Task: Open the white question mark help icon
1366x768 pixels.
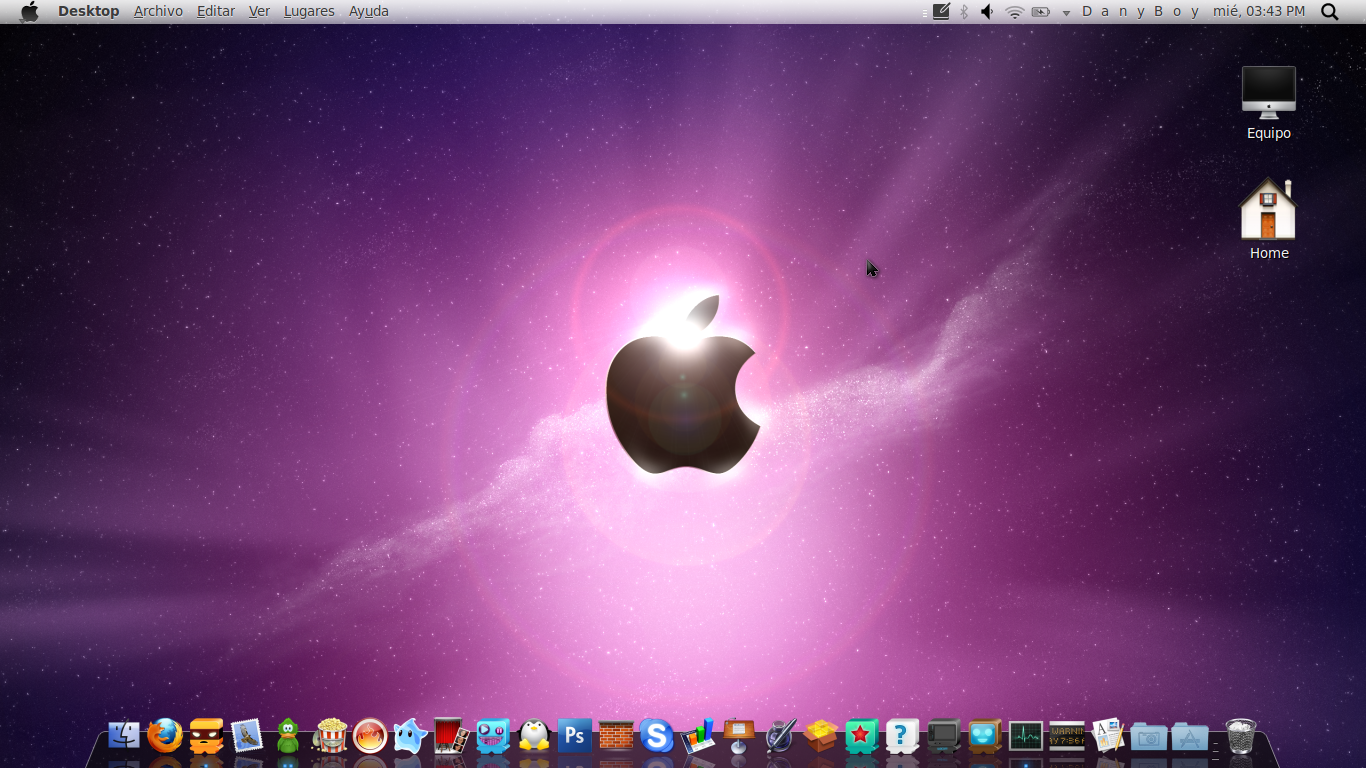Action: pyautogui.click(x=903, y=736)
